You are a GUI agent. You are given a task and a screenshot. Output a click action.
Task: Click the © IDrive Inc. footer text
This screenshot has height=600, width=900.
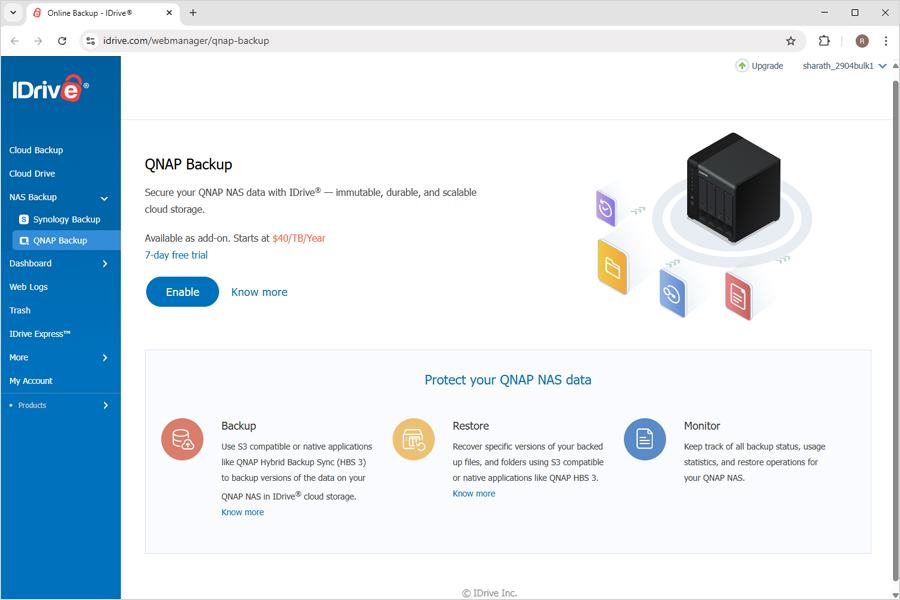click(x=490, y=593)
